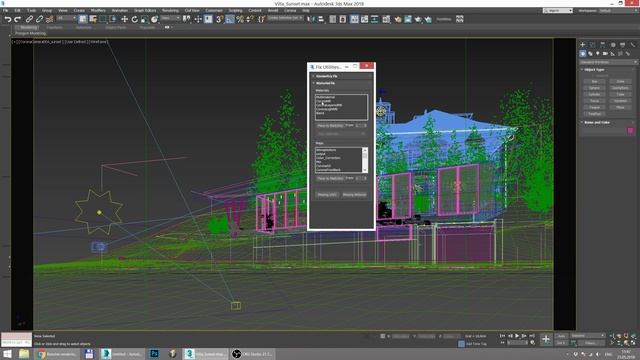Select the Lights create category
Screen dimensions: 640x360
(x=598, y=53)
